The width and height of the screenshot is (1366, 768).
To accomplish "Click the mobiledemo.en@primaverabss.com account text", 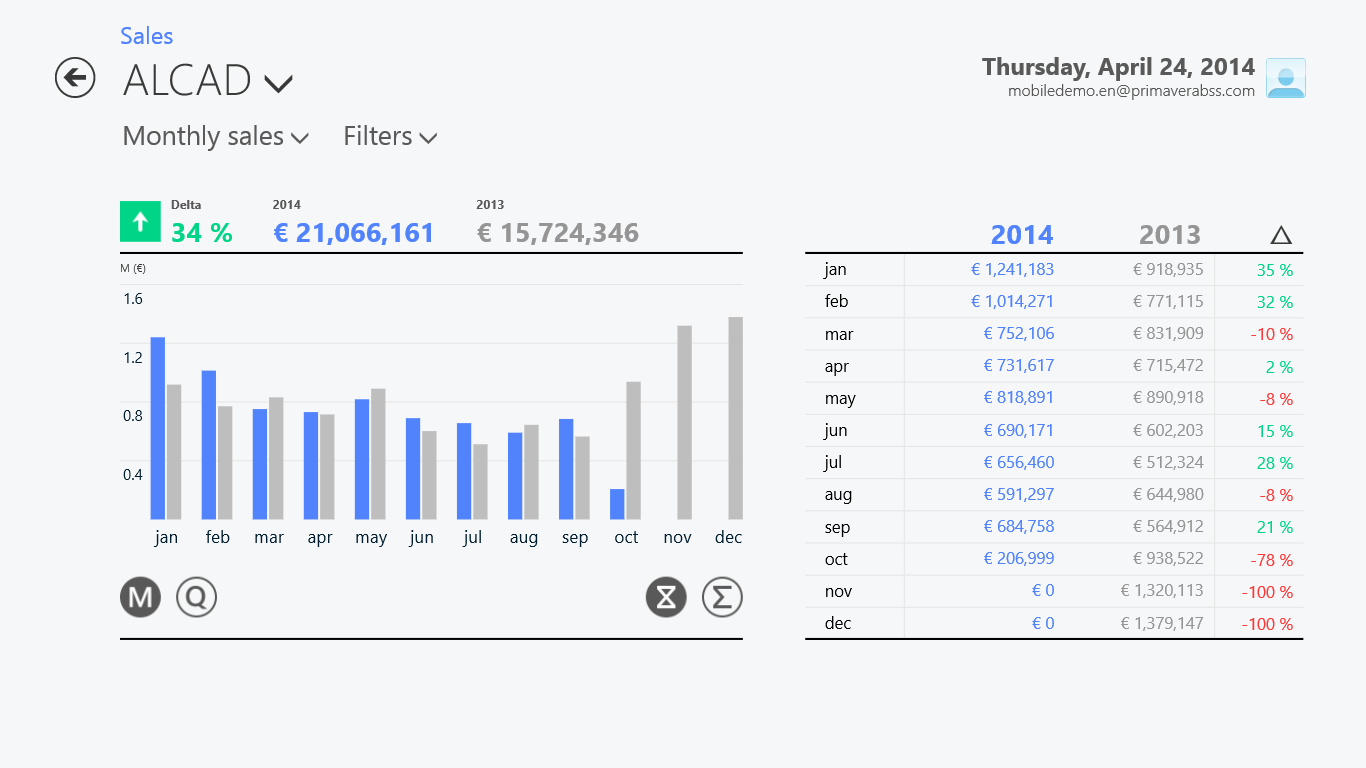I will [x=1131, y=90].
